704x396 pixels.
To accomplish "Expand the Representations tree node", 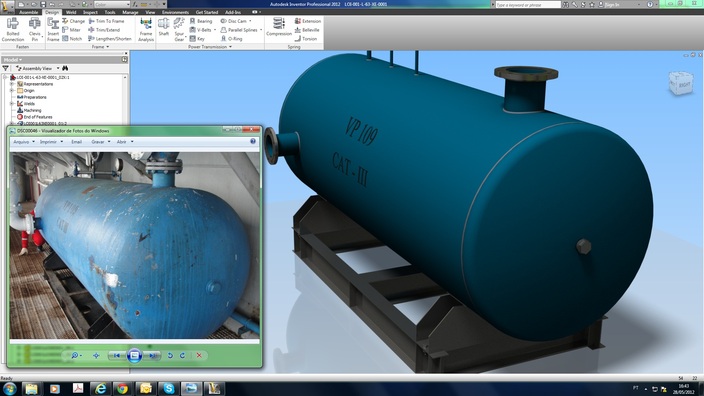I will coord(12,84).
